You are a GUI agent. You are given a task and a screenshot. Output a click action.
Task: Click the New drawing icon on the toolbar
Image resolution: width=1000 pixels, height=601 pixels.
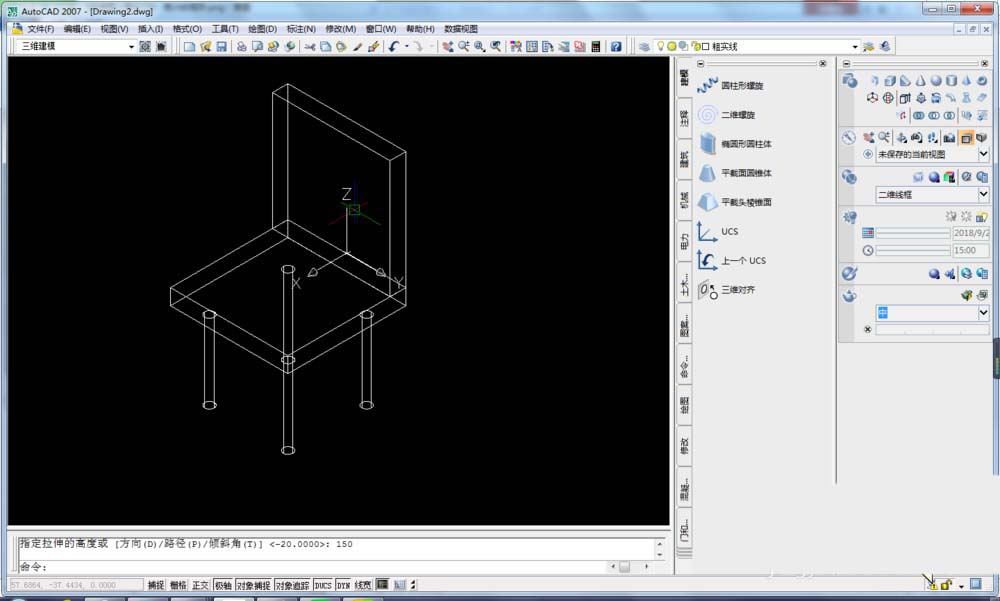pyautogui.click(x=188, y=46)
